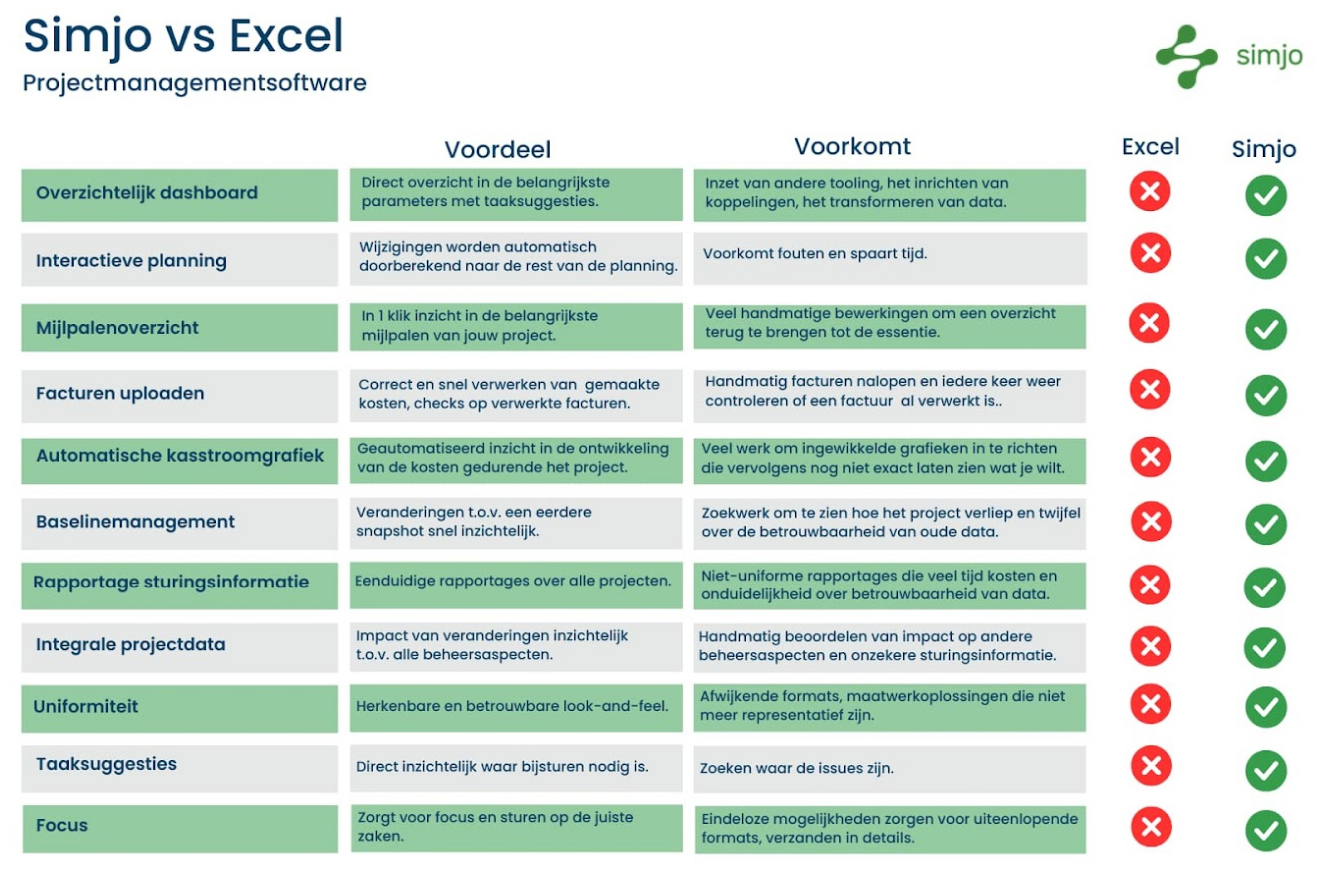Screen dimensions: 1340x880
Task: Click the green checkmark for Taaksuggesties
Action: click(1265, 771)
